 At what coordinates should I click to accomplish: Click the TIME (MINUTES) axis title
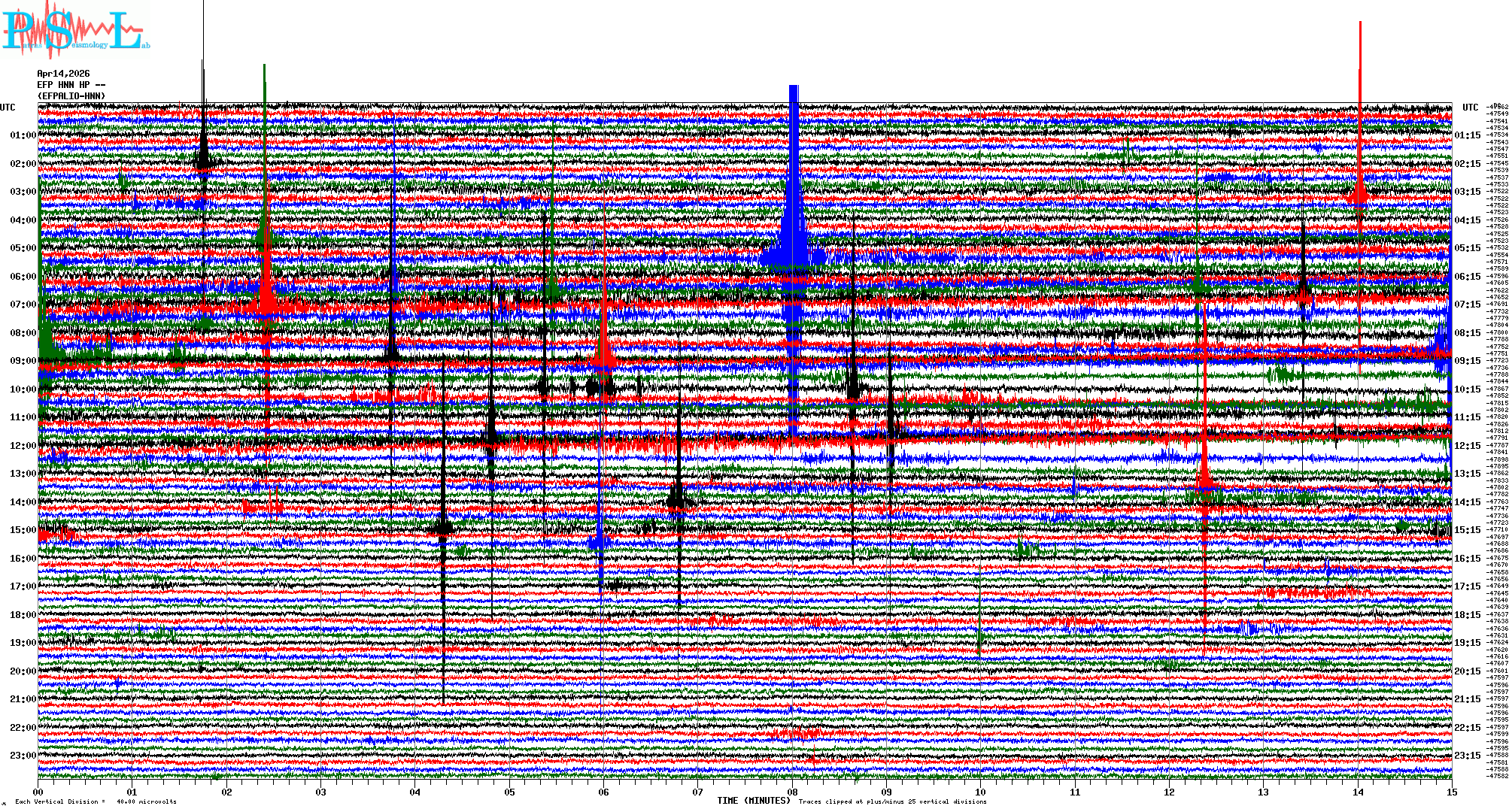[753, 801]
